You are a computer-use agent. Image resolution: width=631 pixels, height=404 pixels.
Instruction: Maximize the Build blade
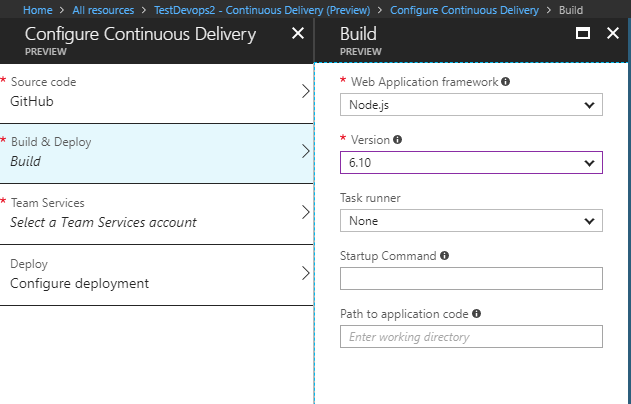tap(583, 33)
